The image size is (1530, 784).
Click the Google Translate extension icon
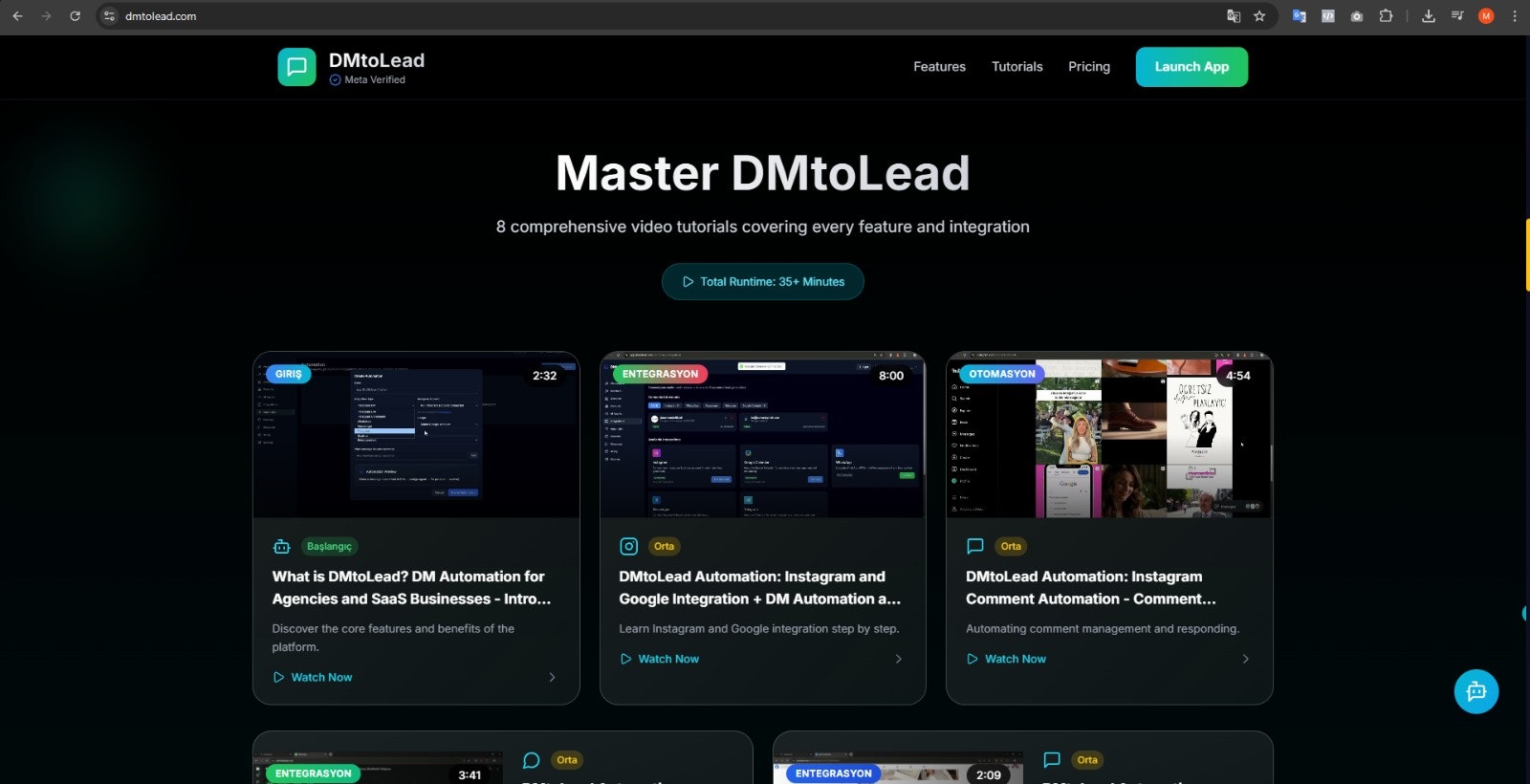pyautogui.click(x=1300, y=16)
